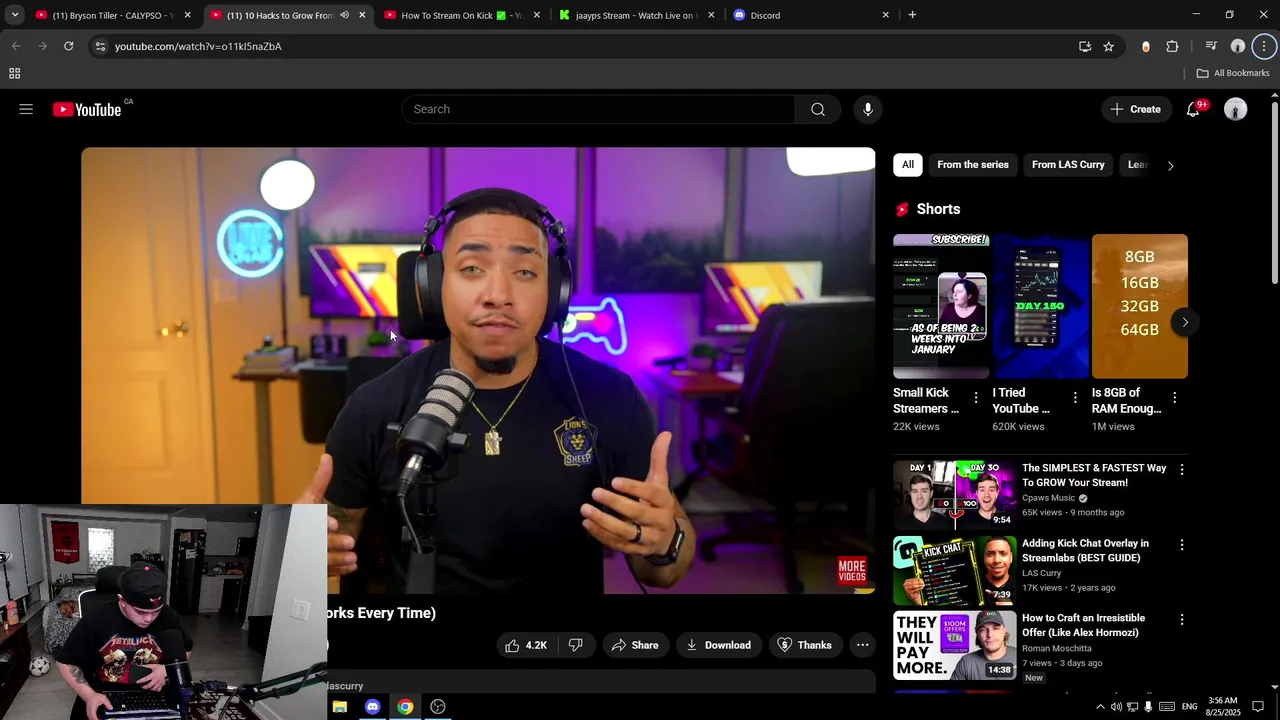Viewport: 1280px width, 720px height.
Task: Open File Explorer from the taskbar
Action: tap(340, 707)
